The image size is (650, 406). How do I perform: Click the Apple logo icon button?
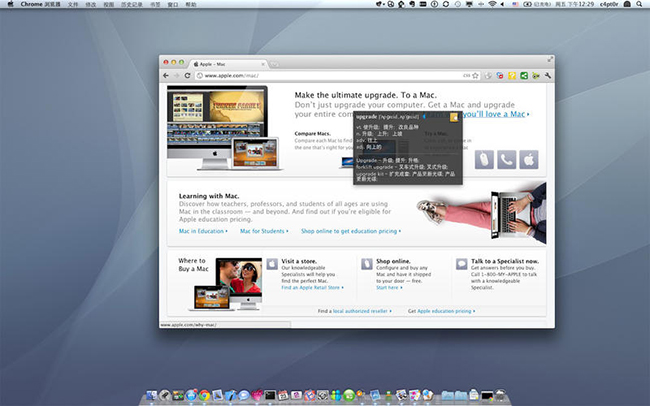[x=529, y=160]
